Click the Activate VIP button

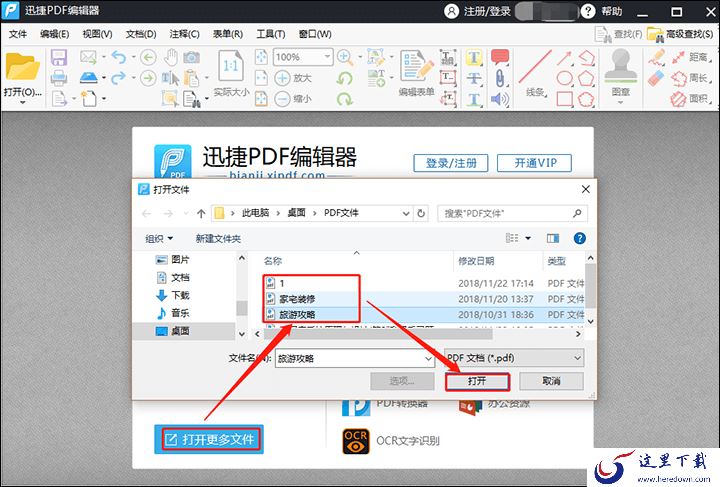click(534, 163)
